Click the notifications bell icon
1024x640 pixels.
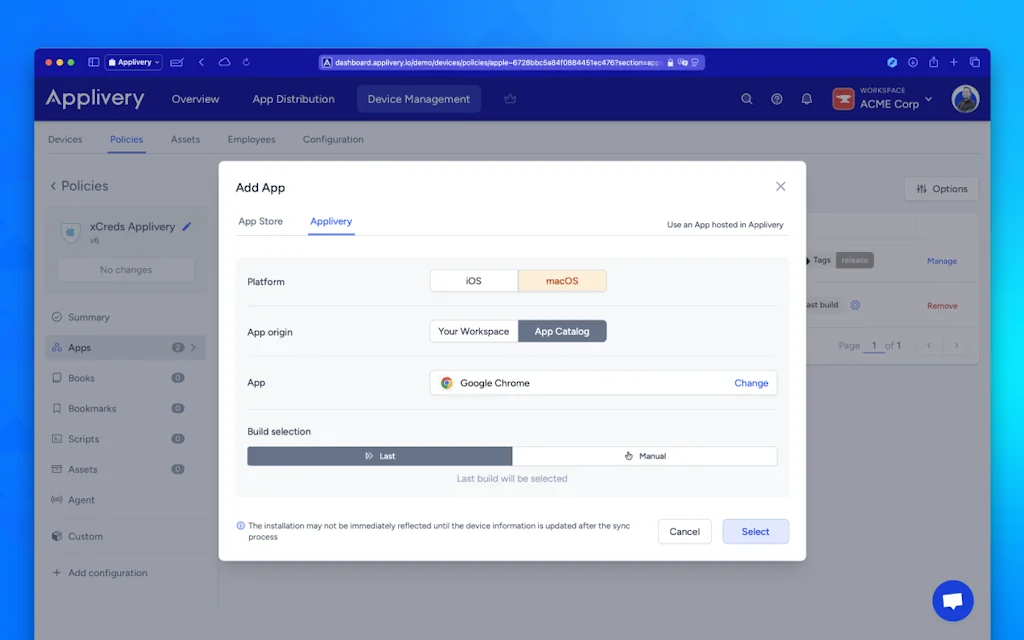pyautogui.click(x=807, y=100)
